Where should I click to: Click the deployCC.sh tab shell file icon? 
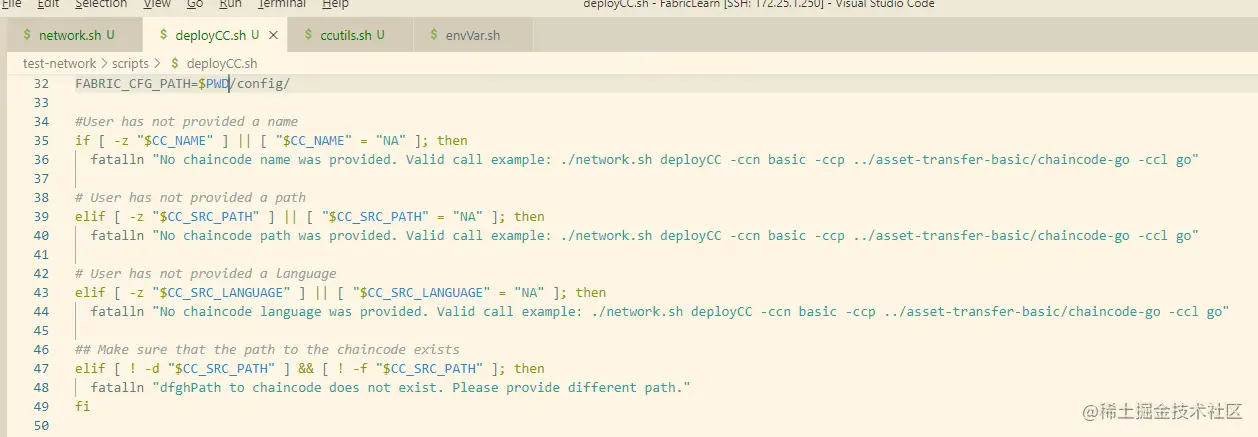point(164,35)
